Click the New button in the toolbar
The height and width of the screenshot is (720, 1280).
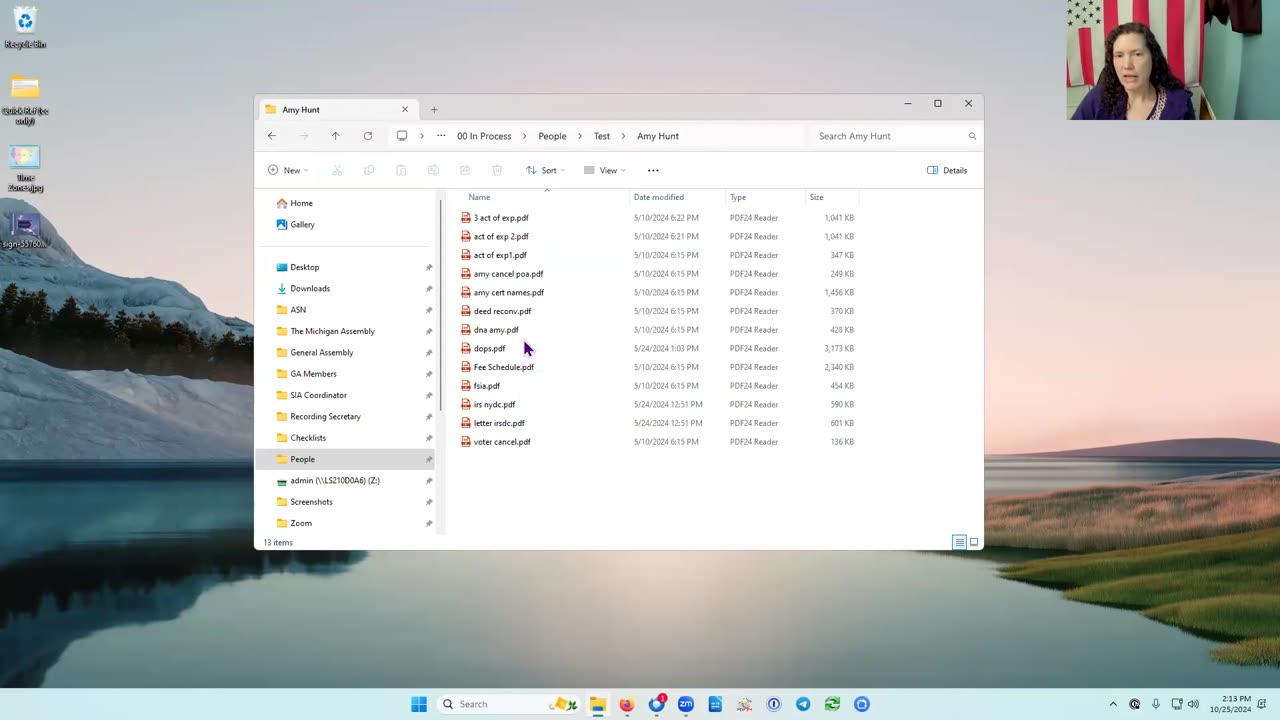click(287, 170)
